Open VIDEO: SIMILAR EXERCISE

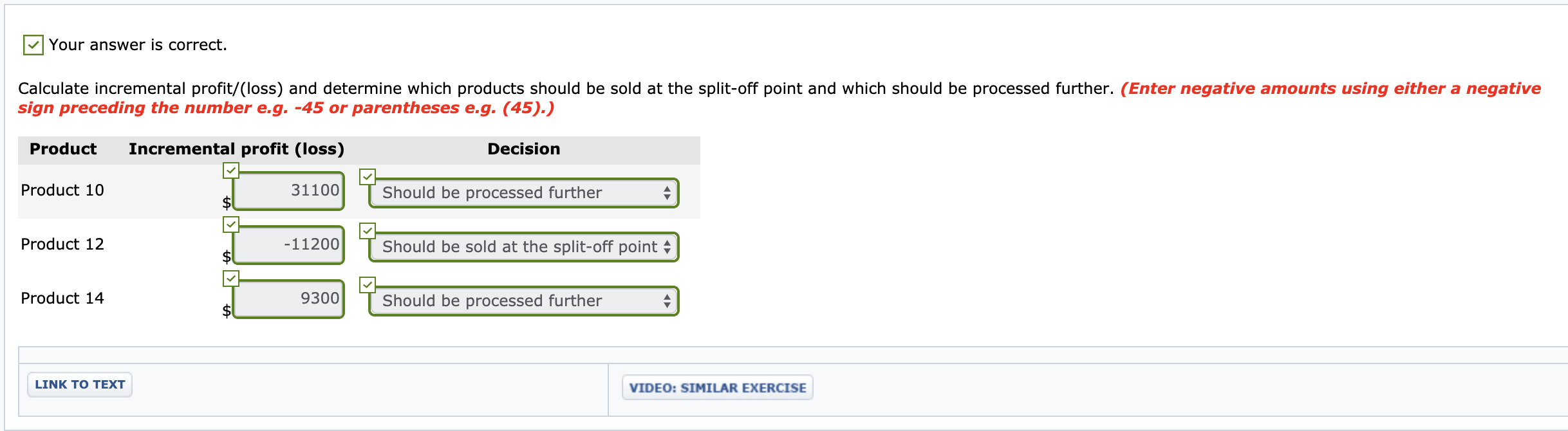(x=716, y=387)
